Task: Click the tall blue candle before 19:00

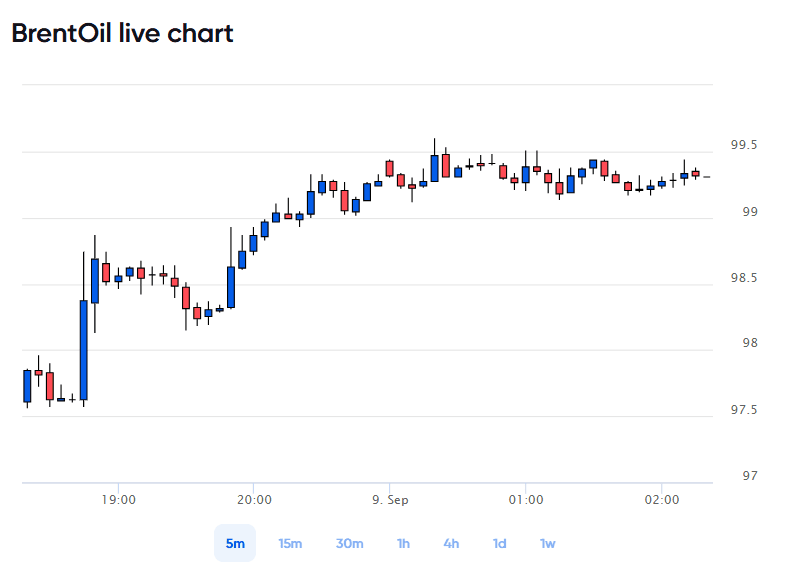Action: [x=84, y=350]
